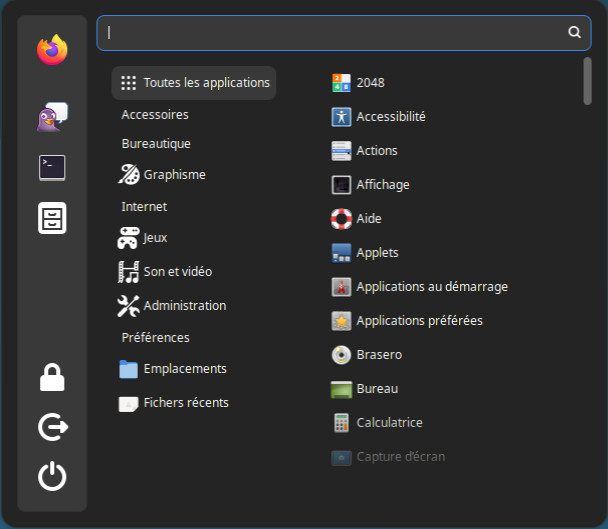Click the Accessibilité icon
The image size is (608, 529).
(x=341, y=117)
